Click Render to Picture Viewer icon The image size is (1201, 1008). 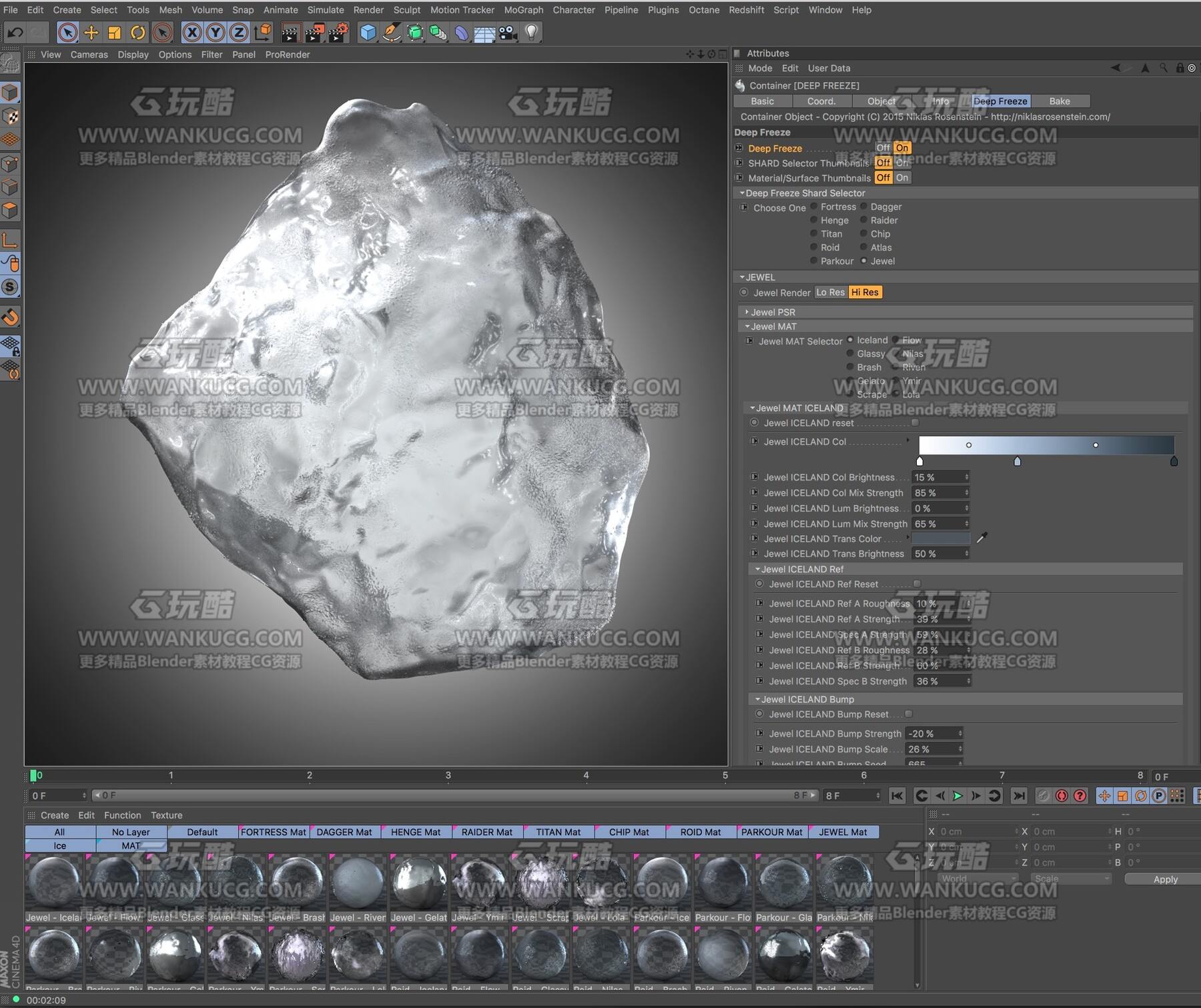(x=314, y=32)
